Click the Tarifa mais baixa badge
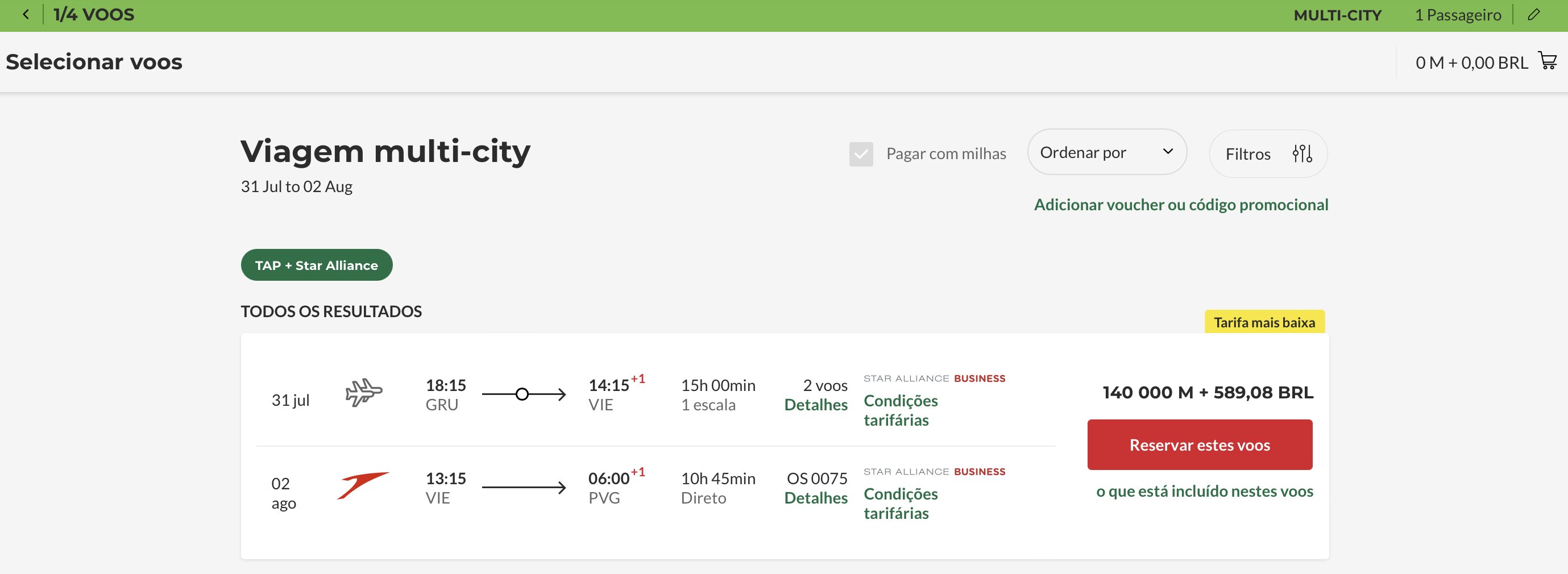 1264,322
